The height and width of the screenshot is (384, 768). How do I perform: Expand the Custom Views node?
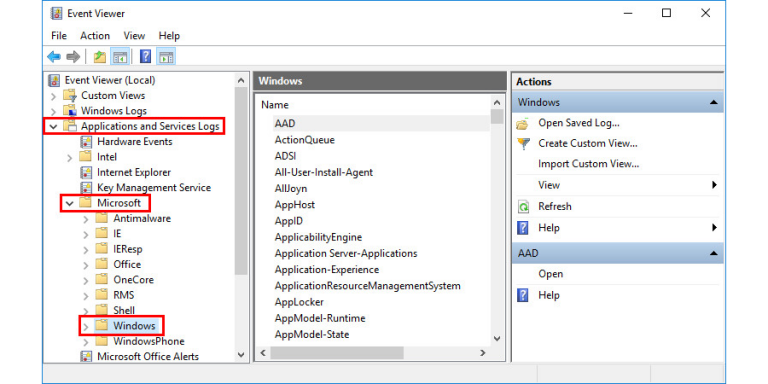[x=53, y=96]
